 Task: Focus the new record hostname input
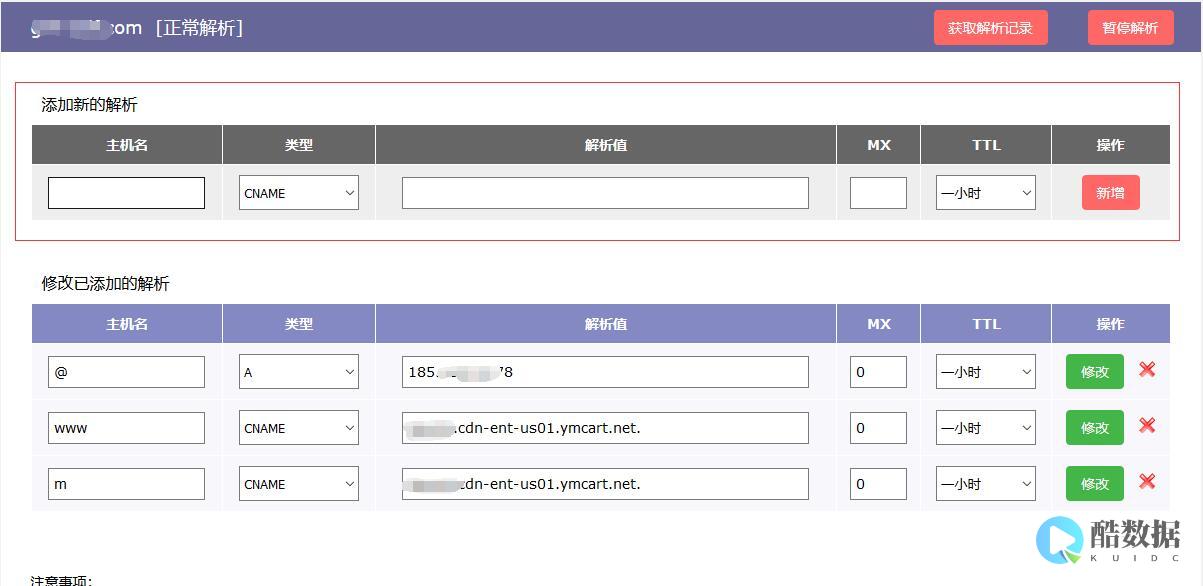click(x=126, y=193)
